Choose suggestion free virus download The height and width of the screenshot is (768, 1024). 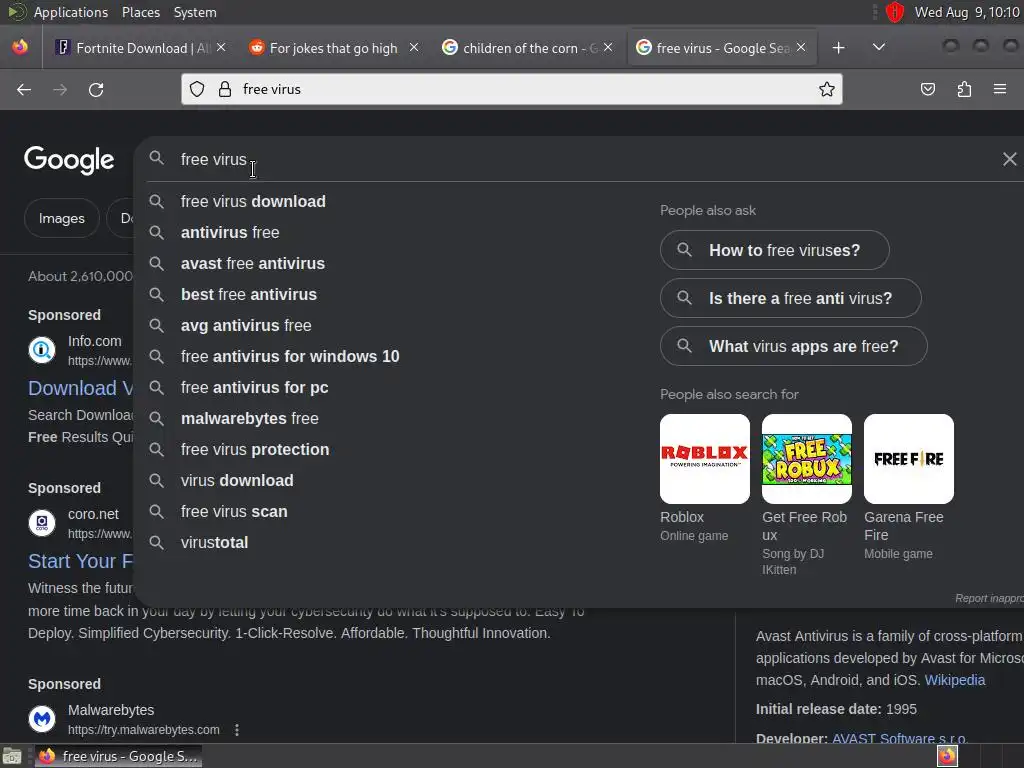(253, 201)
